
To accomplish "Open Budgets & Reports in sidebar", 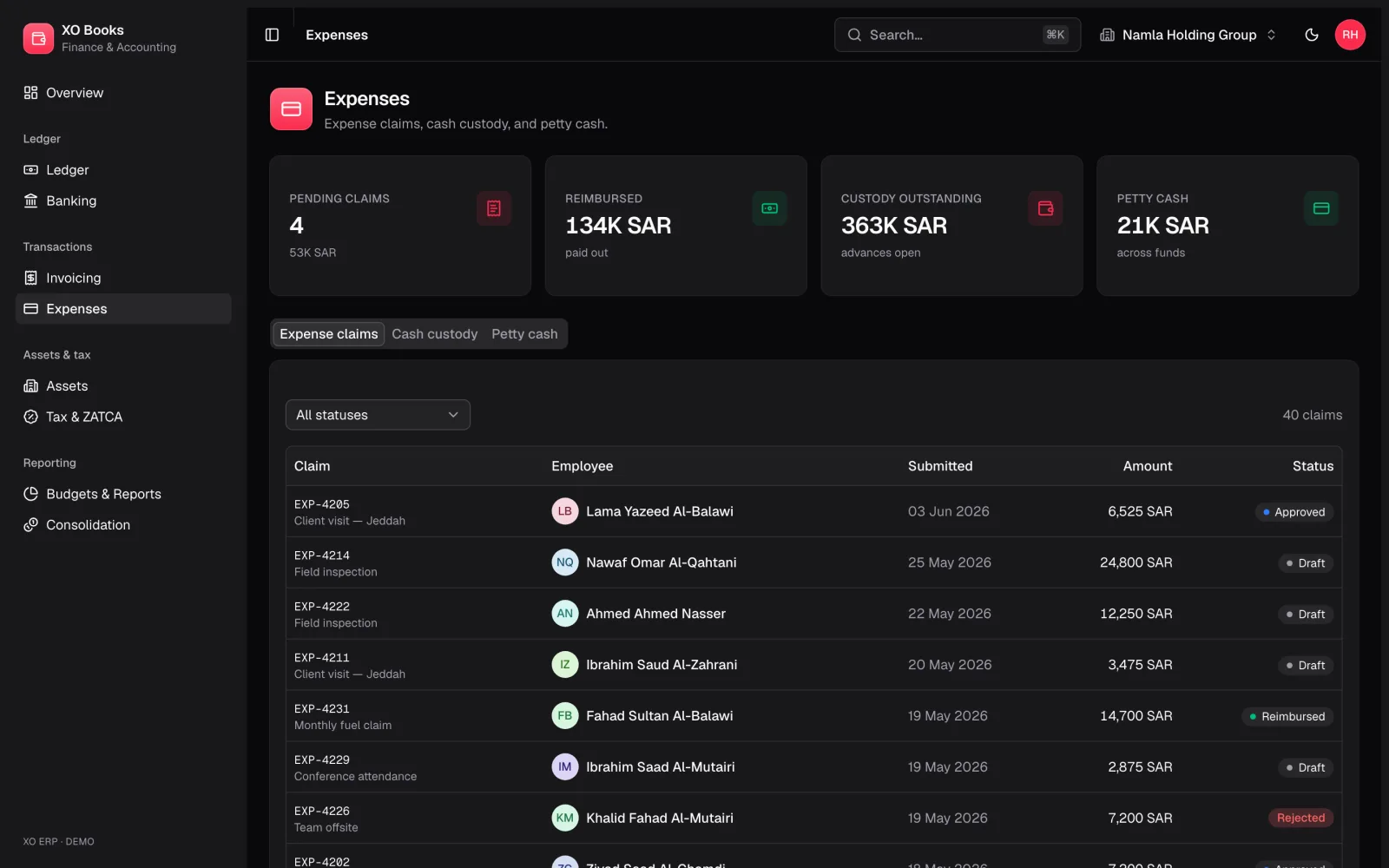I will tap(123, 494).
